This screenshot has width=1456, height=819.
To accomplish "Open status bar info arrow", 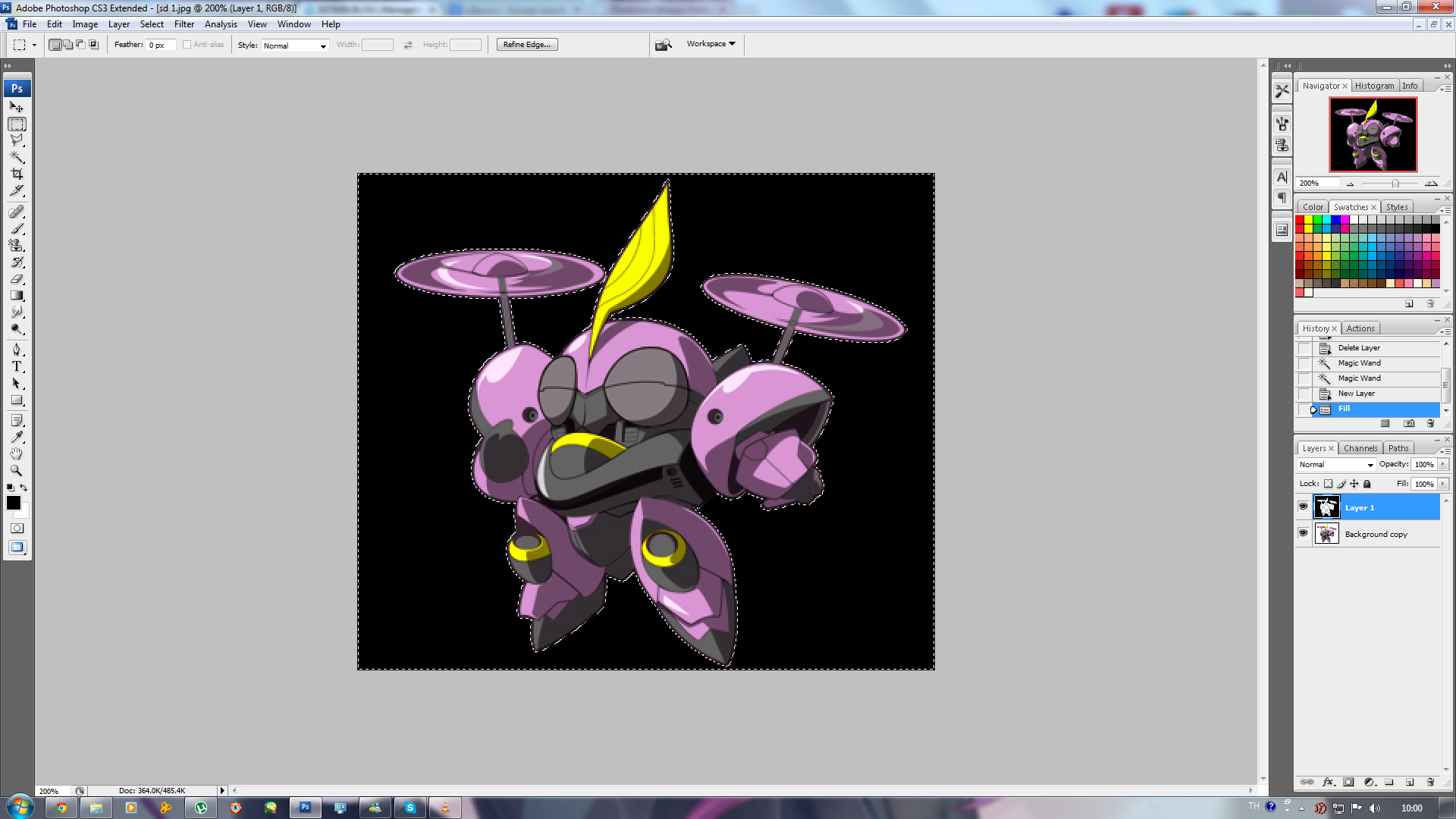I will [222, 790].
